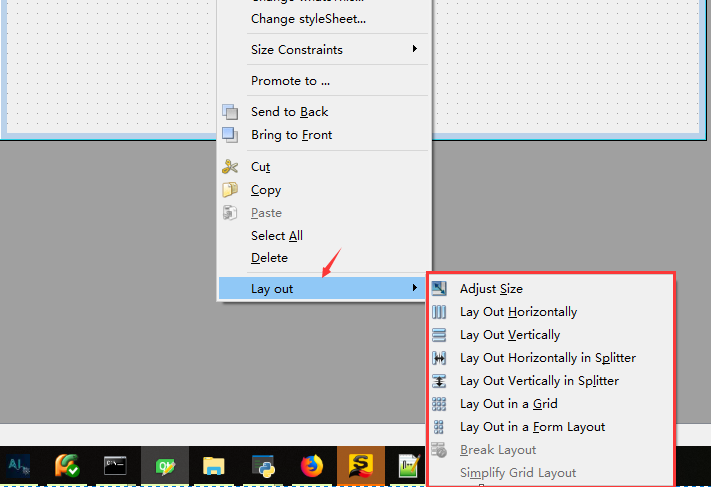Click the Adjust Size icon
The image size is (711, 487).
click(x=439, y=289)
